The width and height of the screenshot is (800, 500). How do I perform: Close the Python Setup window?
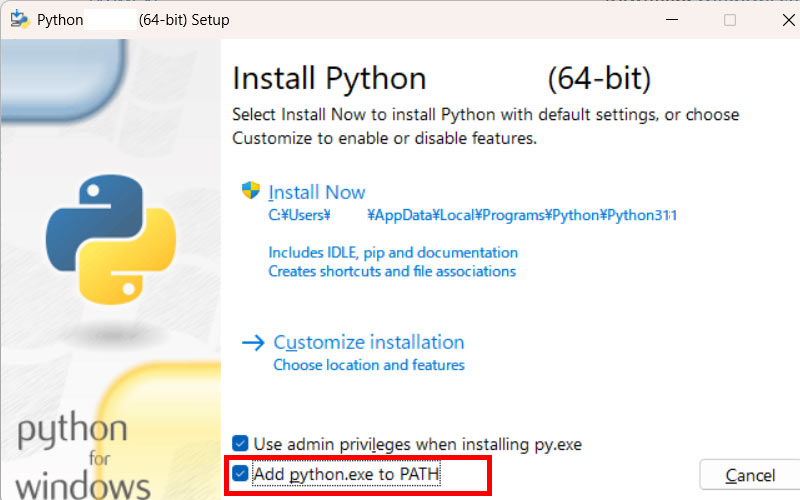tap(776, 20)
